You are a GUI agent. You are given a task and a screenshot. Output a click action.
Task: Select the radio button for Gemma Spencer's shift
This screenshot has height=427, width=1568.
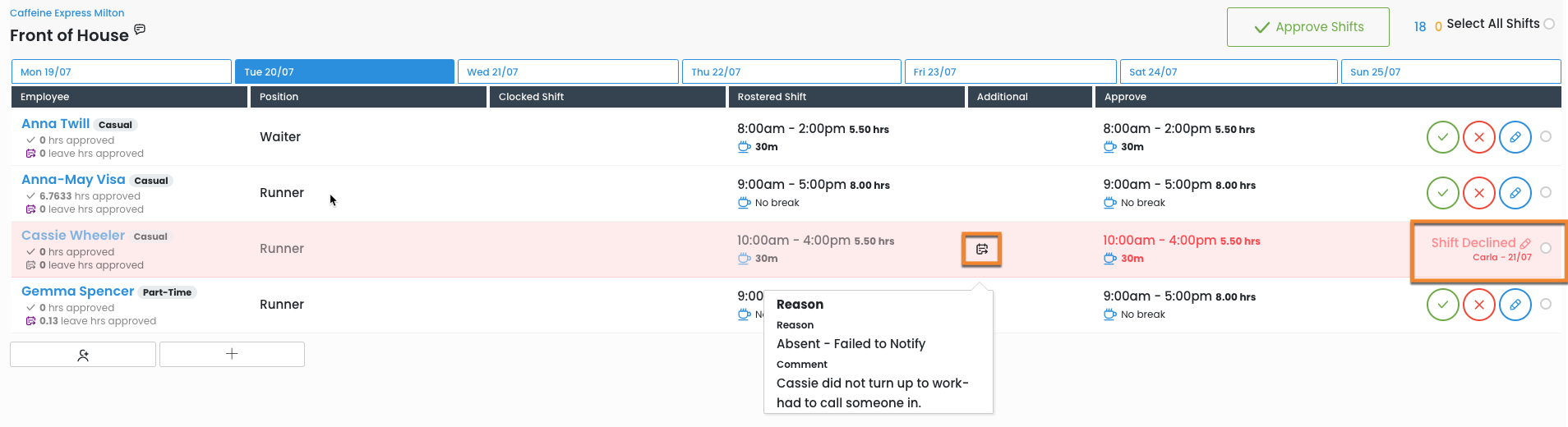(1546, 305)
